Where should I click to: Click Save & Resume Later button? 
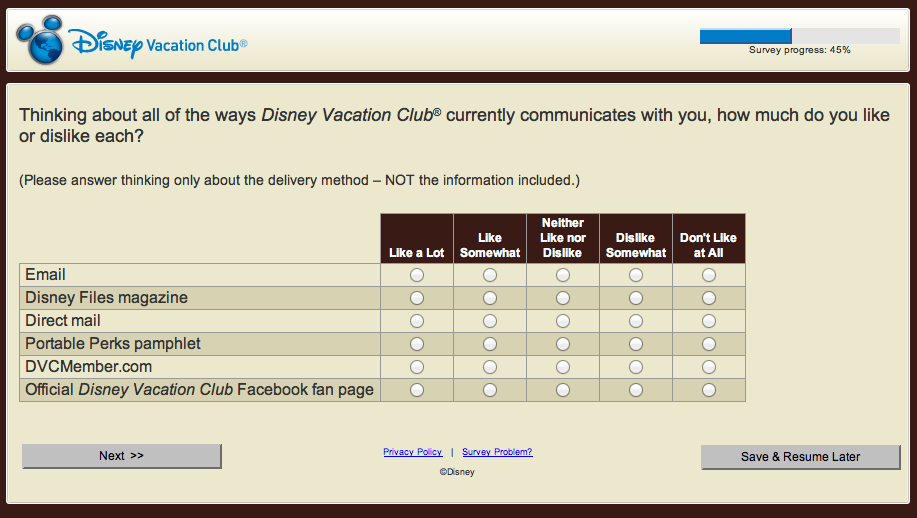pos(801,457)
